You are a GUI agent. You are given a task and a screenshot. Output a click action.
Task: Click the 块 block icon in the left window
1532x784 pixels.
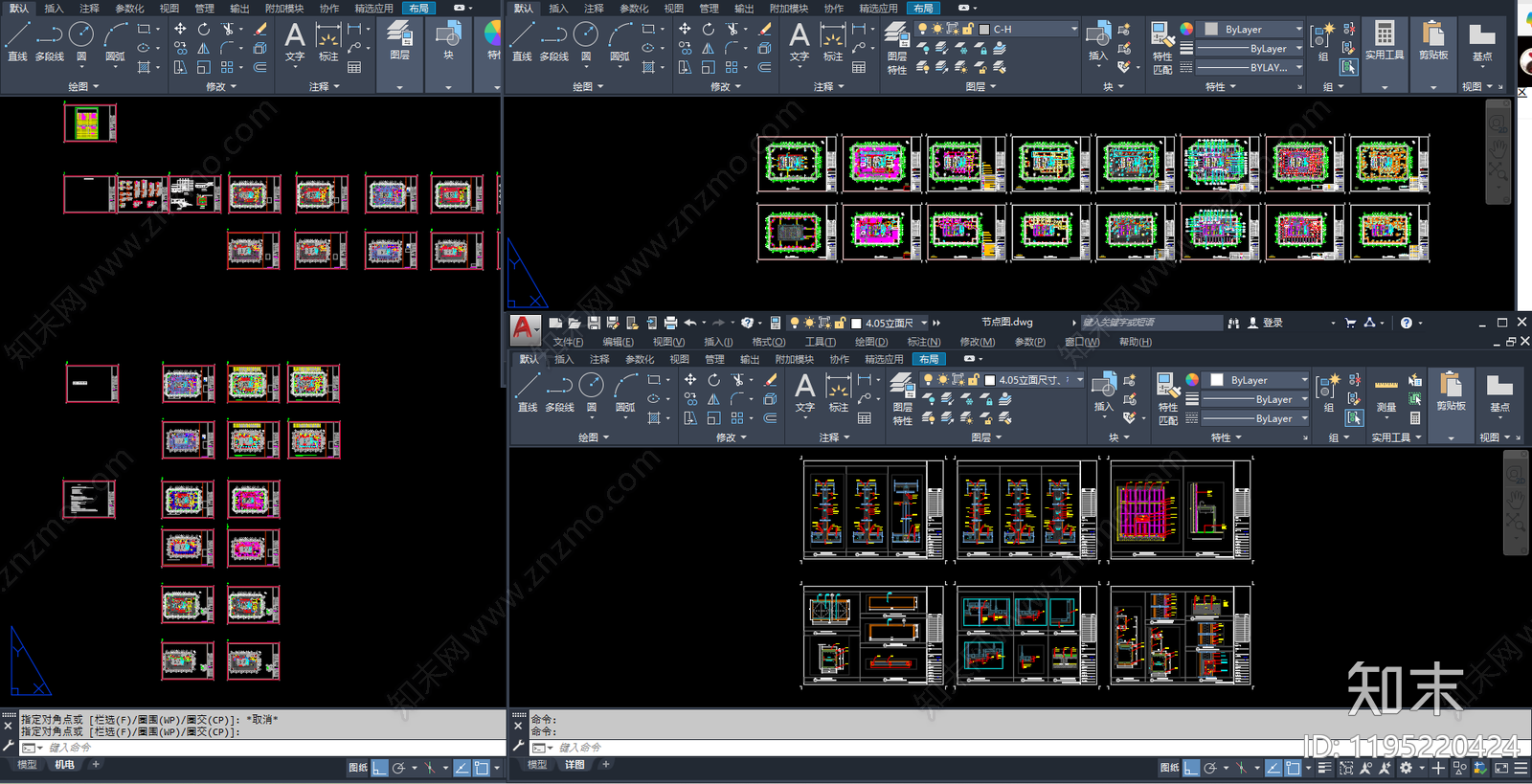click(x=448, y=41)
